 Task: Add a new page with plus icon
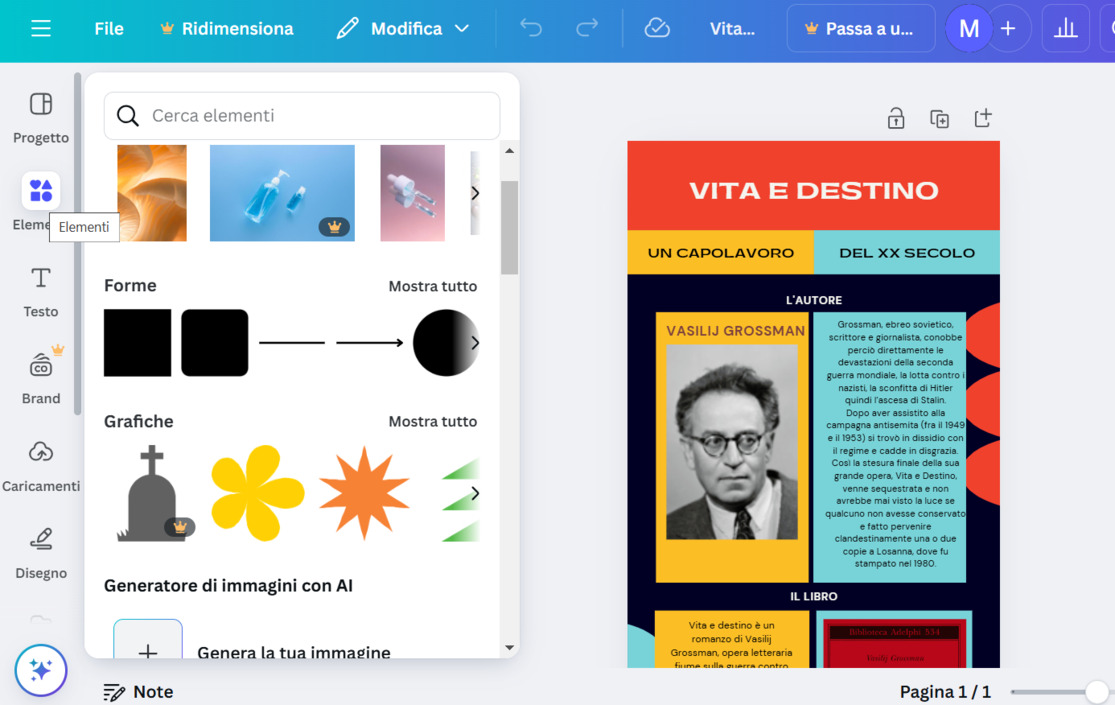point(983,119)
